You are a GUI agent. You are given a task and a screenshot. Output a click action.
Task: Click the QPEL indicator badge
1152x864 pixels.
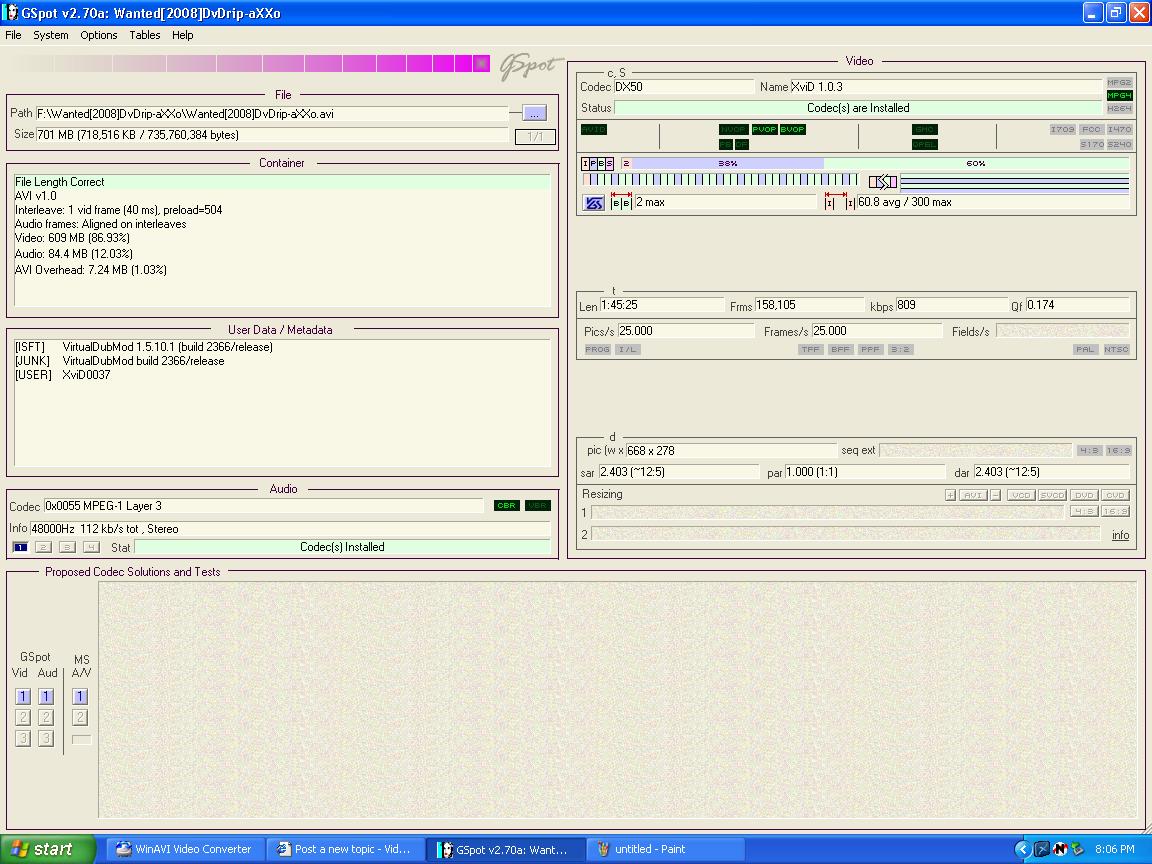924,144
